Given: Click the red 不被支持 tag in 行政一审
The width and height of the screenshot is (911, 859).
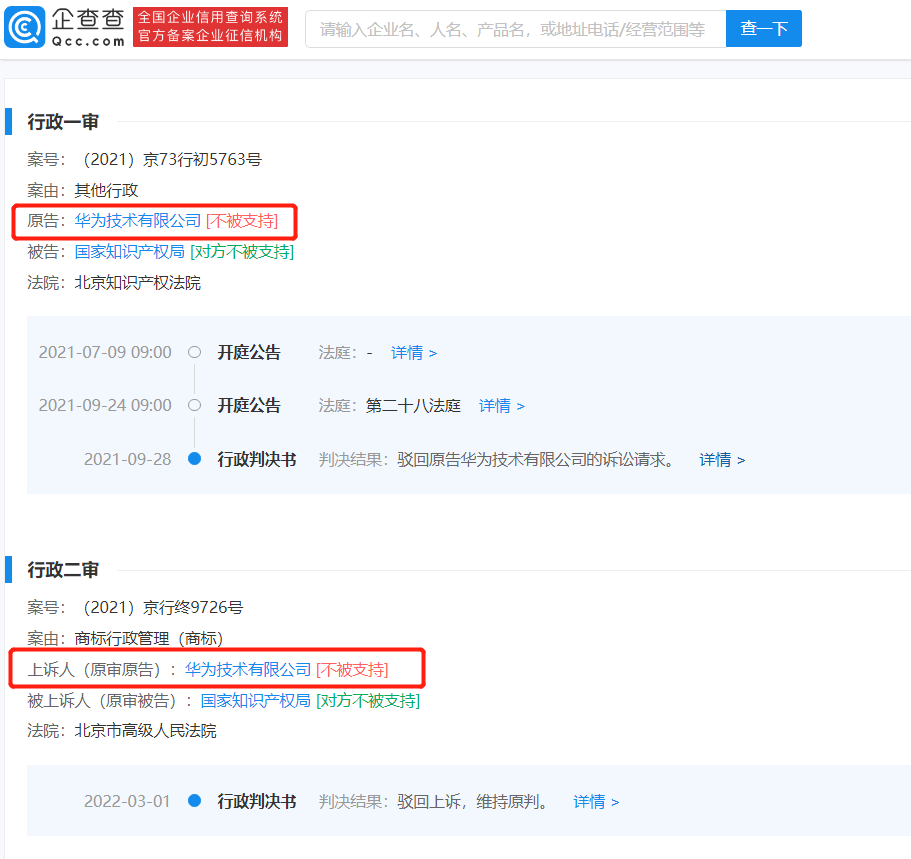Looking at the screenshot, I should tap(242, 221).
